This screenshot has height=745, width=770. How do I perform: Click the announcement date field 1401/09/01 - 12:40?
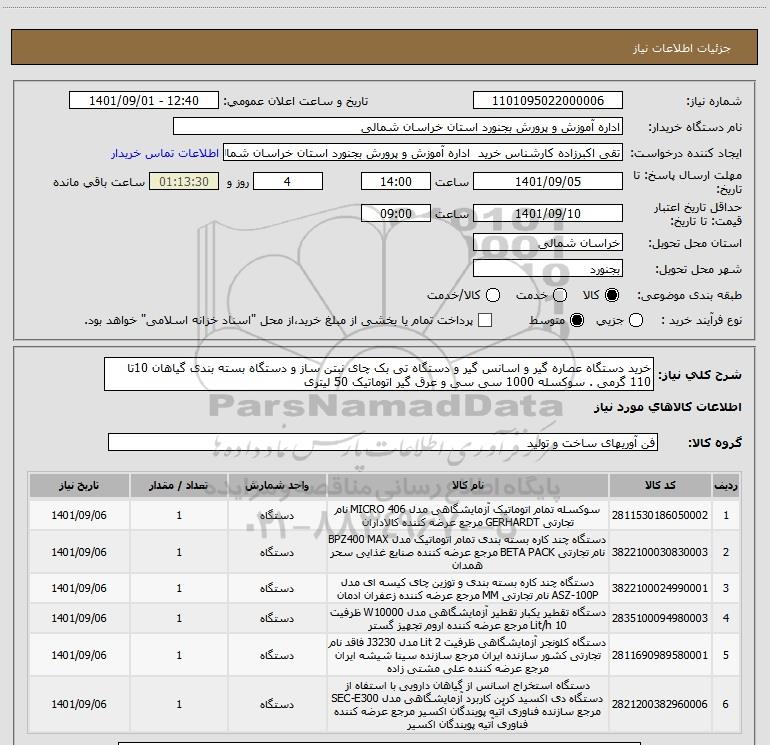[144, 101]
